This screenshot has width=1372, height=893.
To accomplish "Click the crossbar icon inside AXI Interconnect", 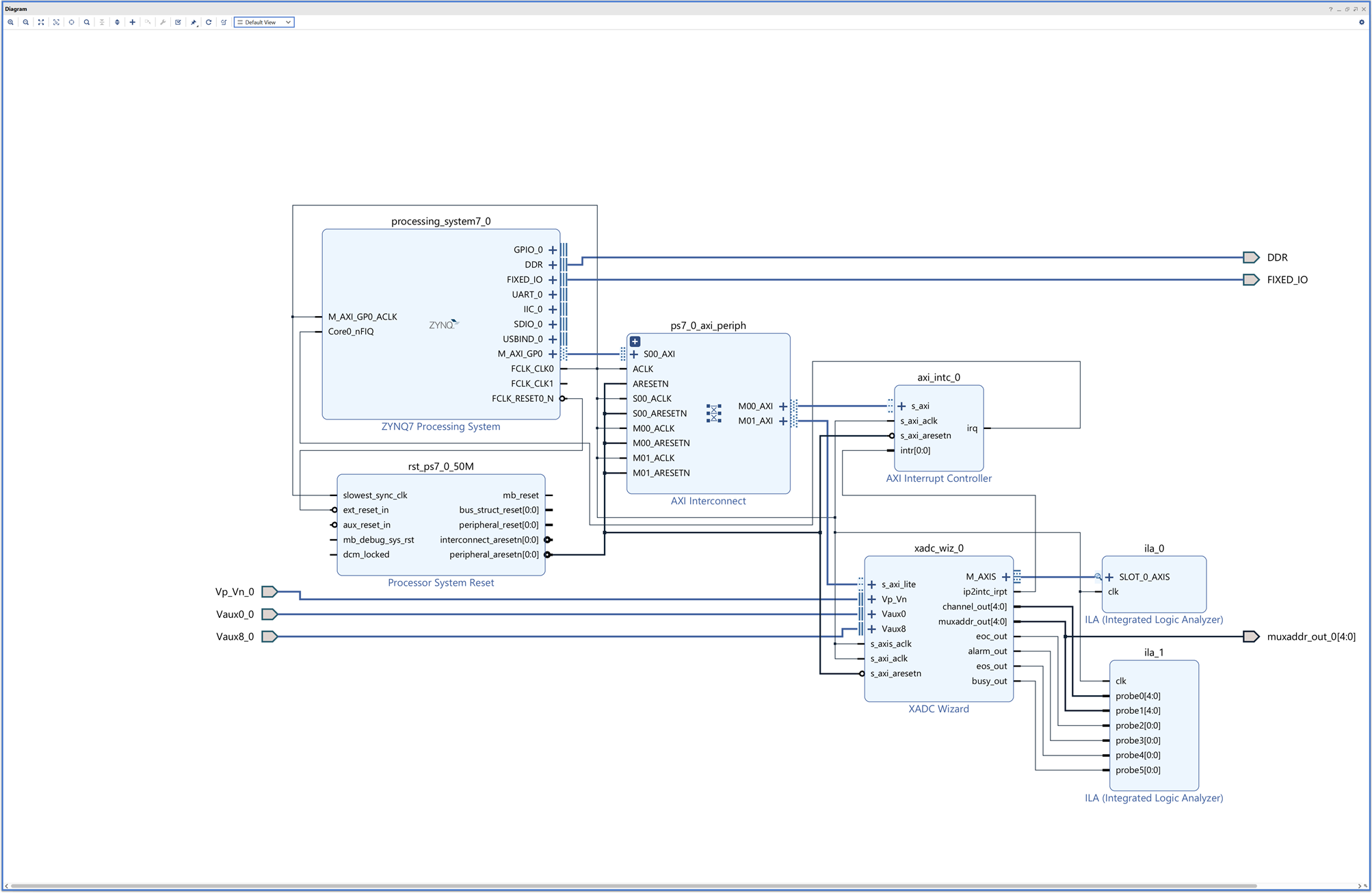I will 713,413.
